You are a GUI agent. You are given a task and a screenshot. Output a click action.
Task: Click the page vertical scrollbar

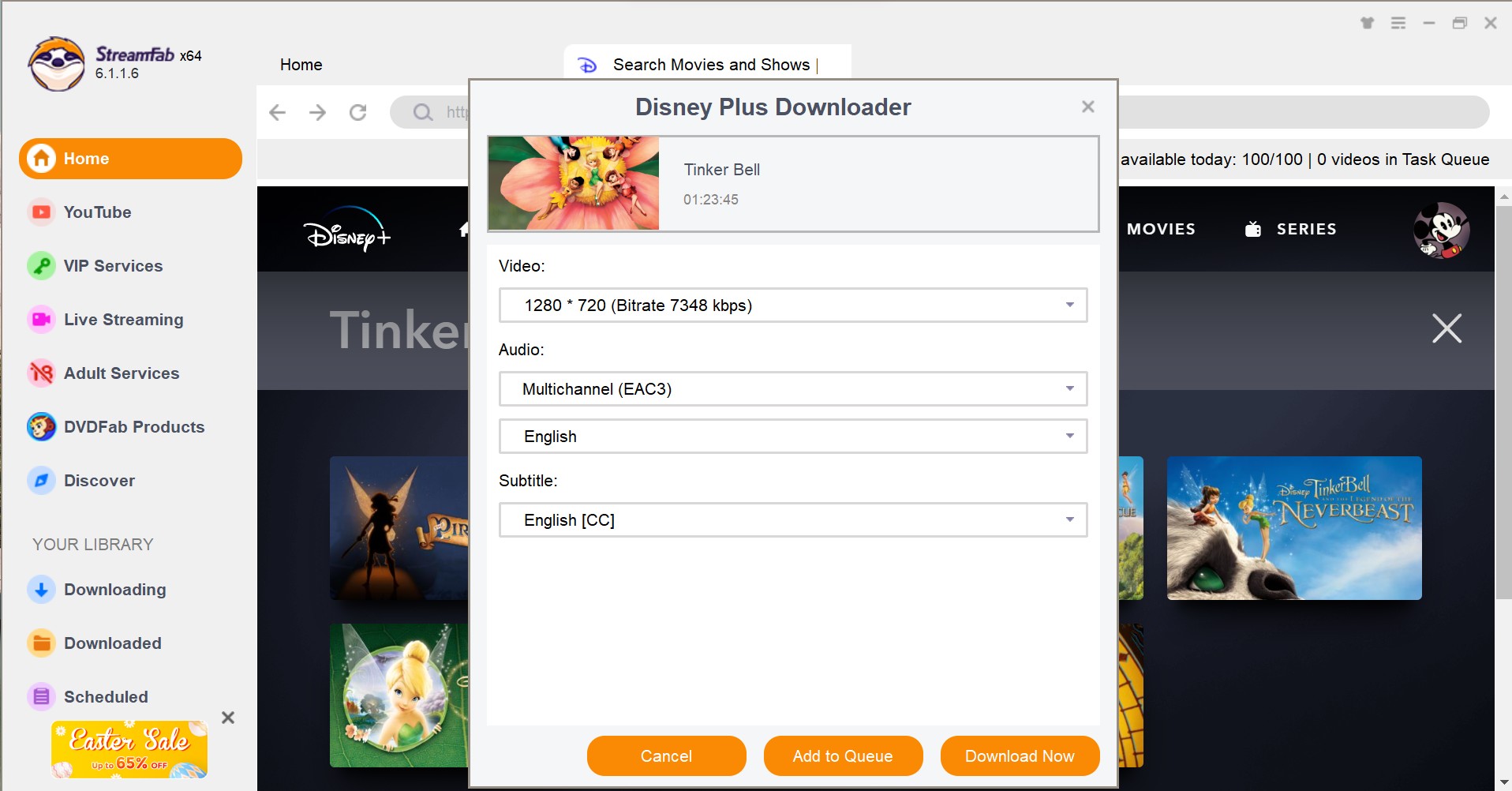pos(1504,403)
